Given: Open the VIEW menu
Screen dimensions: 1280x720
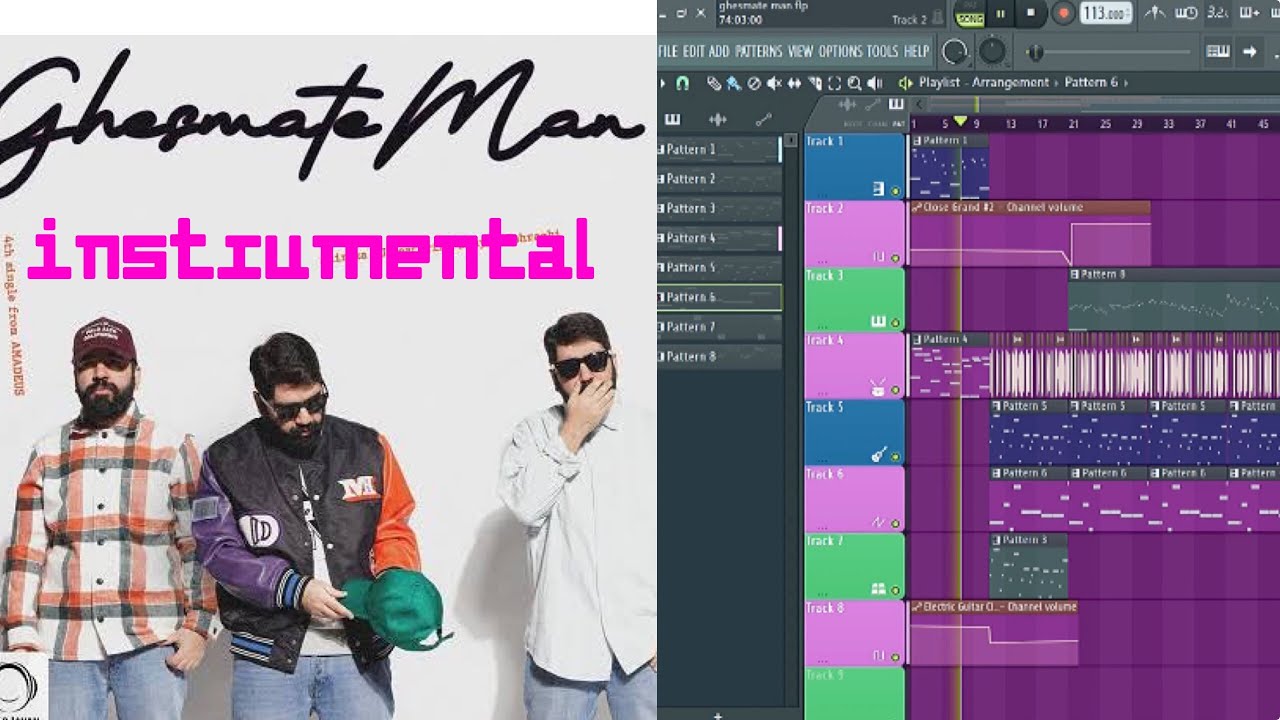Looking at the screenshot, I should [800, 51].
